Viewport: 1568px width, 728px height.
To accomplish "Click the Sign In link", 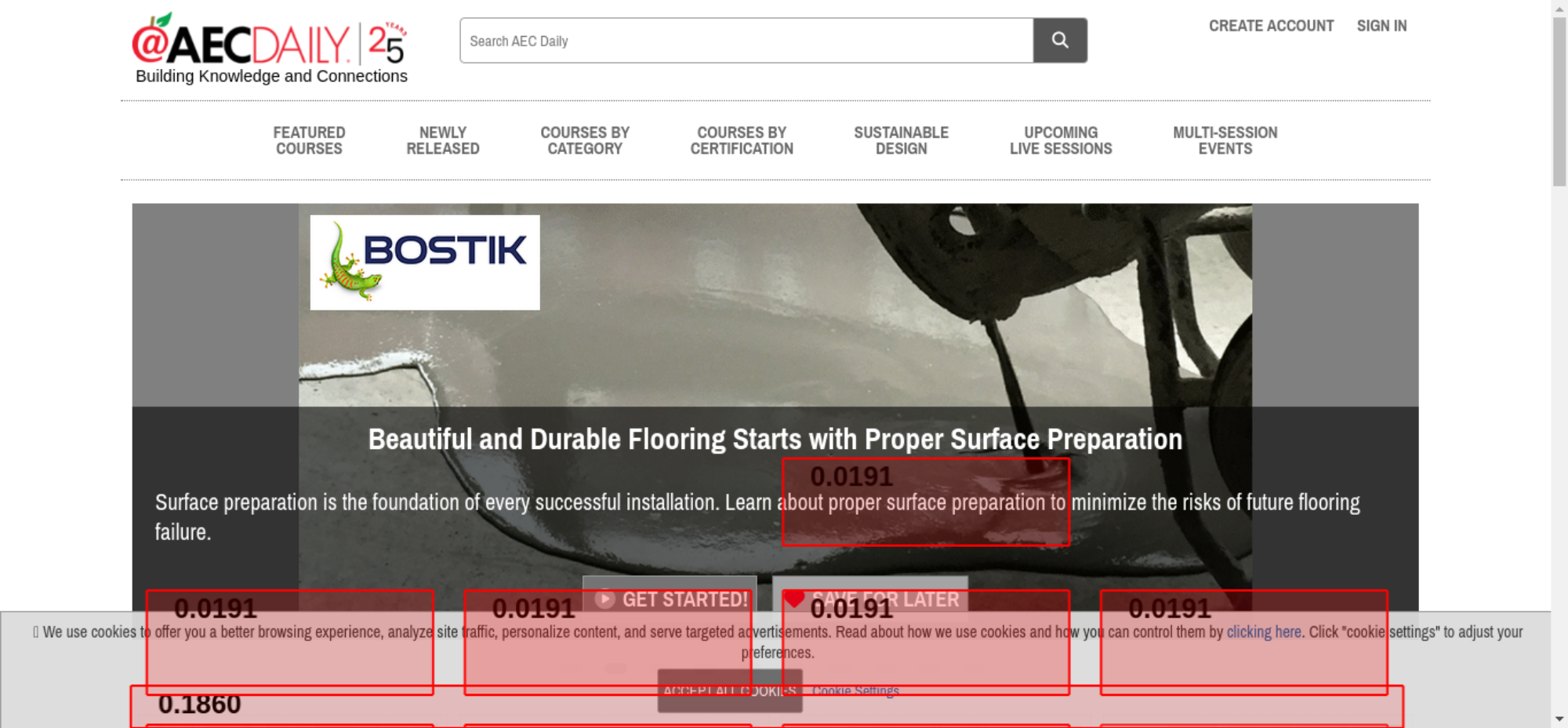I will [x=1381, y=26].
